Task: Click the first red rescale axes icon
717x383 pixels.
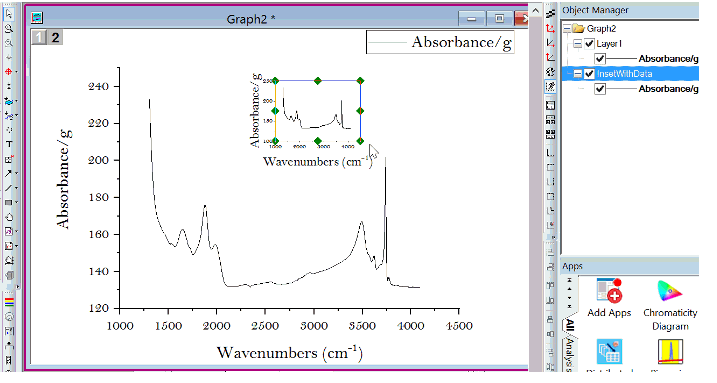Action: click(x=551, y=28)
